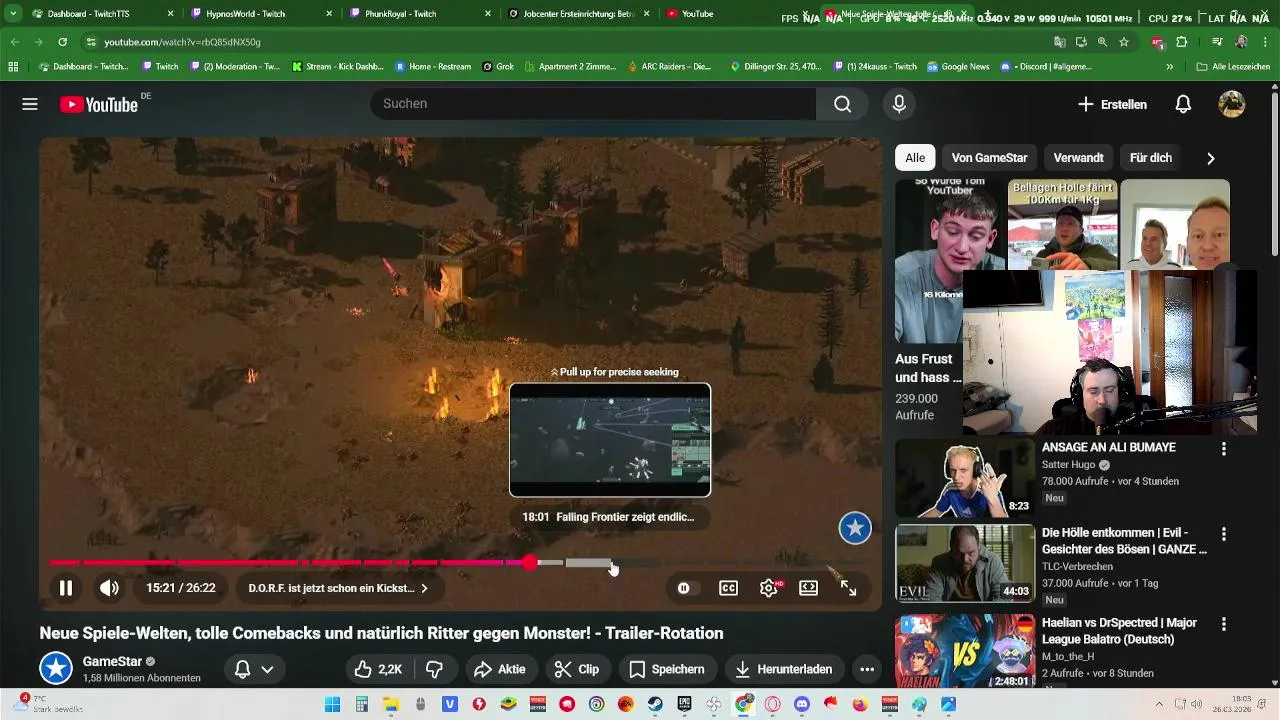1280x720 pixels.
Task: Open the Chrome apps grid icon in bookmarks bar
Action: point(13,67)
